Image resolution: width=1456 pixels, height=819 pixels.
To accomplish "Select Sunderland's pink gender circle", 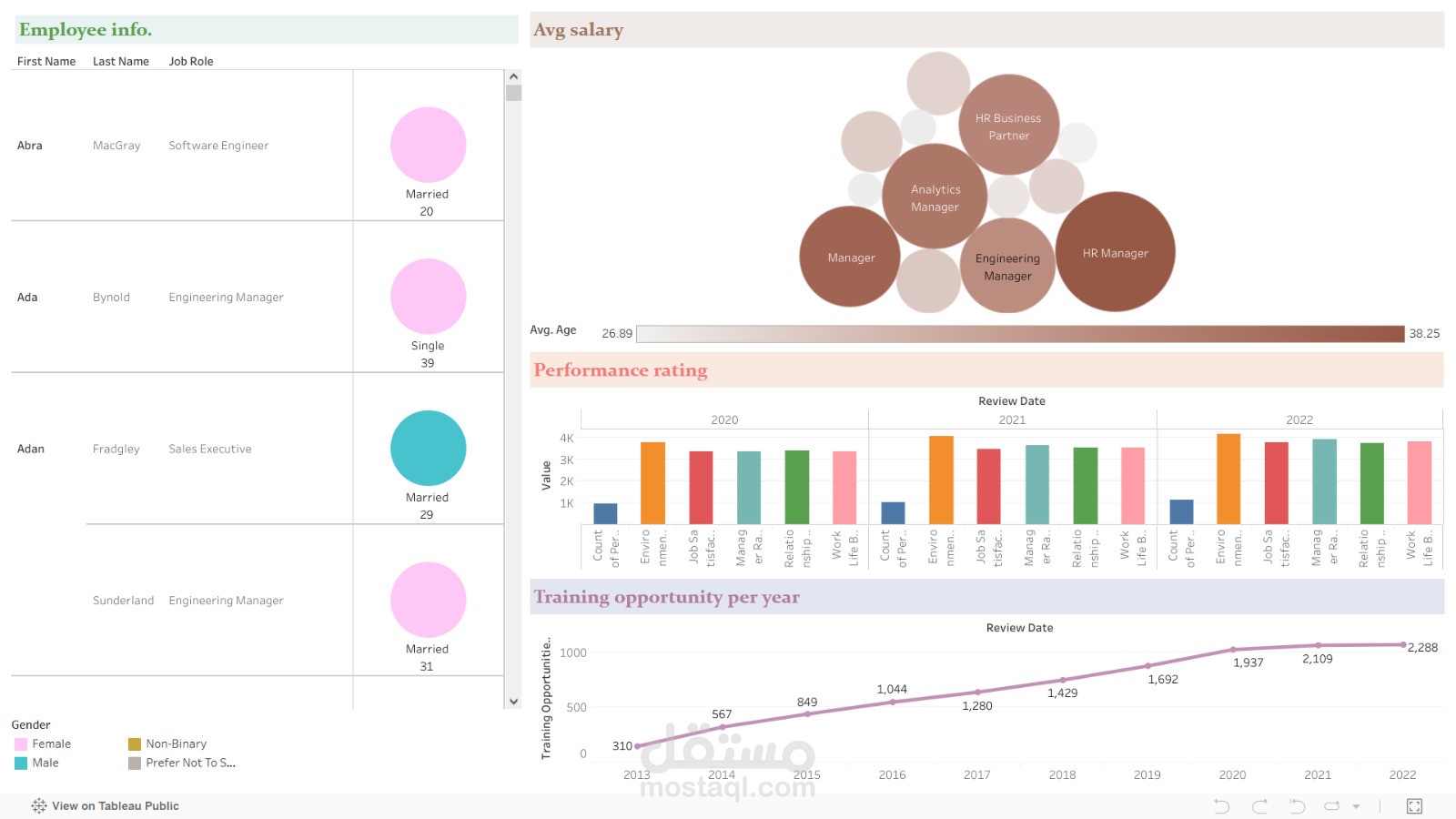I will pyautogui.click(x=428, y=600).
